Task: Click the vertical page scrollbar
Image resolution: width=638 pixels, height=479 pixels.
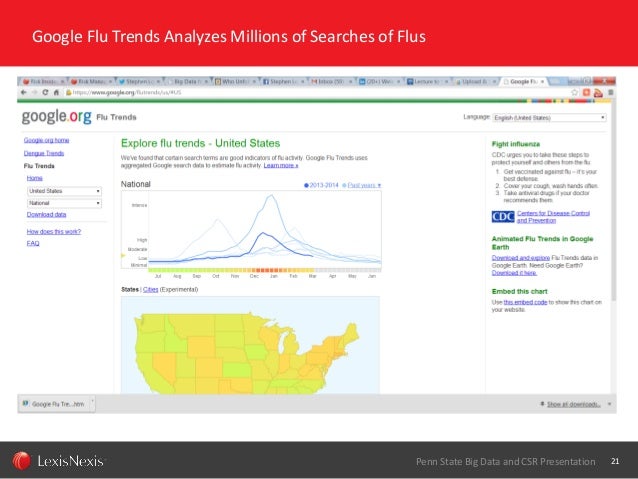Action: coord(614,199)
